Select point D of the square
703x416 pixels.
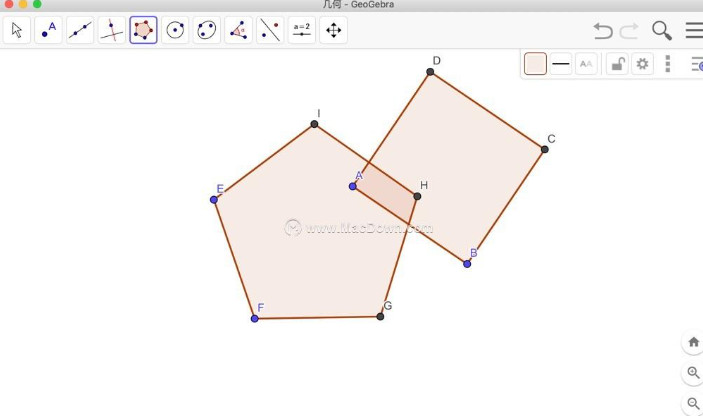tap(430, 72)
